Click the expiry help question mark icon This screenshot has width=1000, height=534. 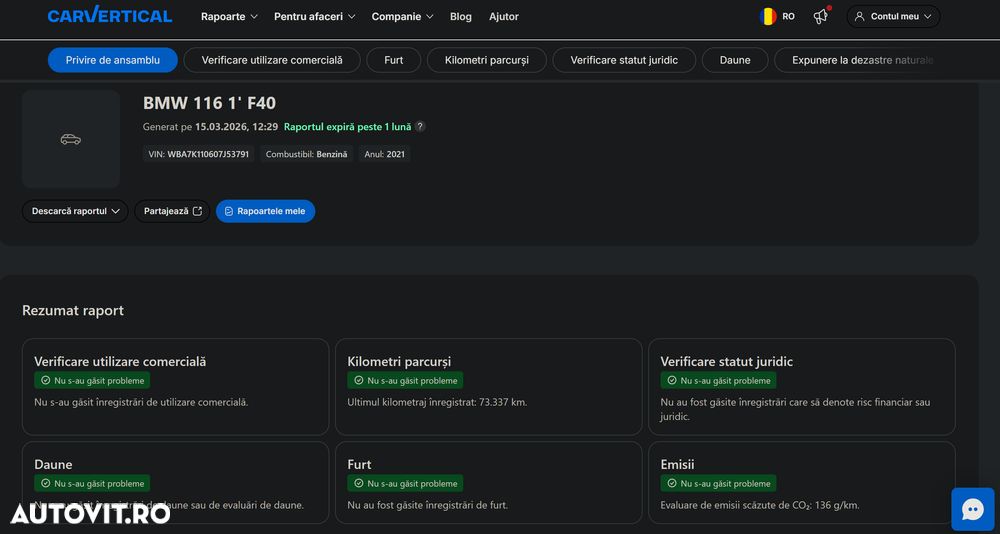[x=420, y=127]
